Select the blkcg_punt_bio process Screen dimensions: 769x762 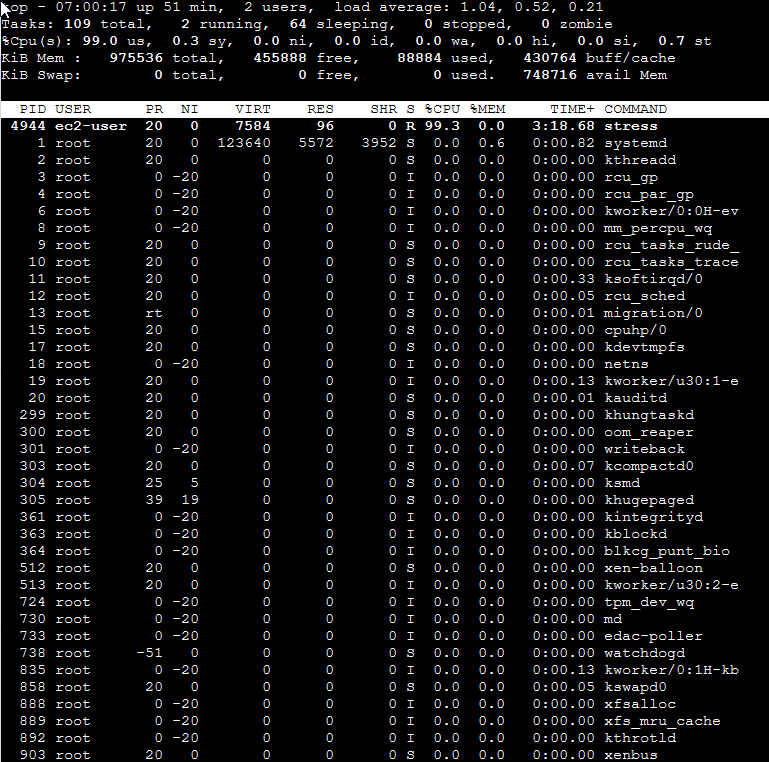click(667, 551)
